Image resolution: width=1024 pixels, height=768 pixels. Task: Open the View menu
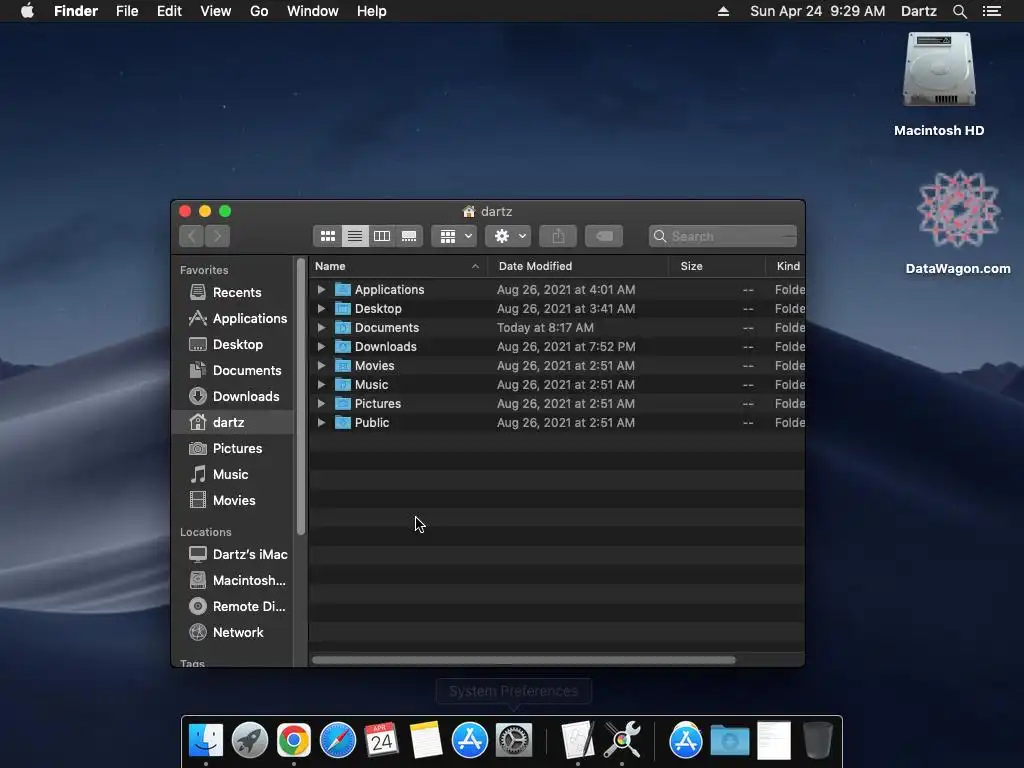[216, 11]
